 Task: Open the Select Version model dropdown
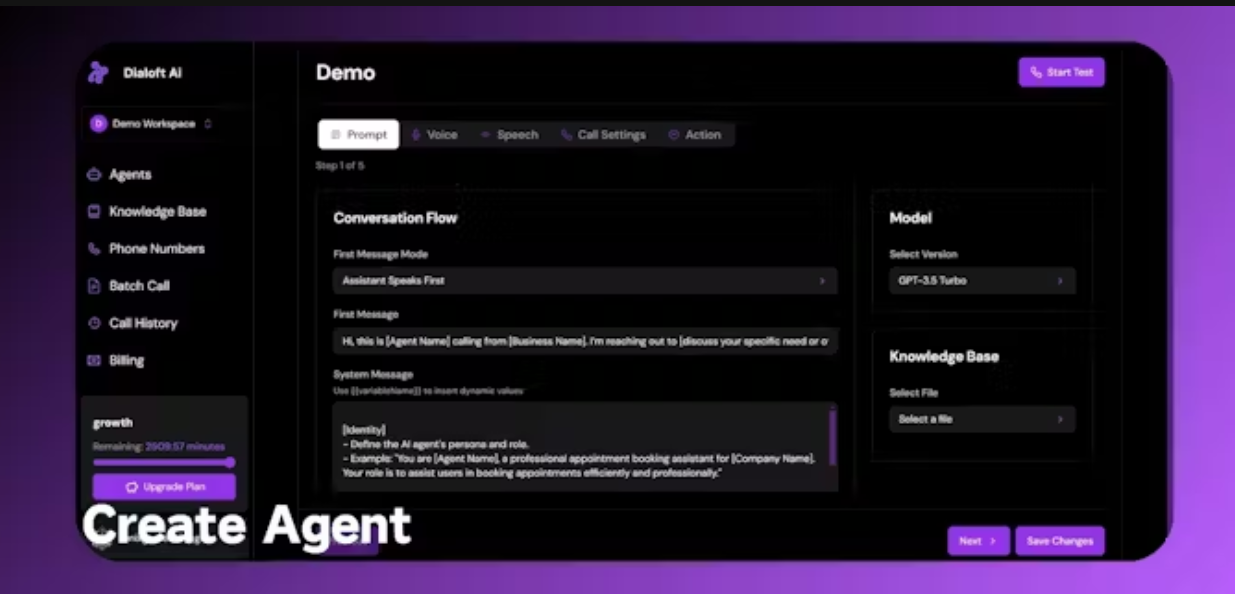(982, 281)
